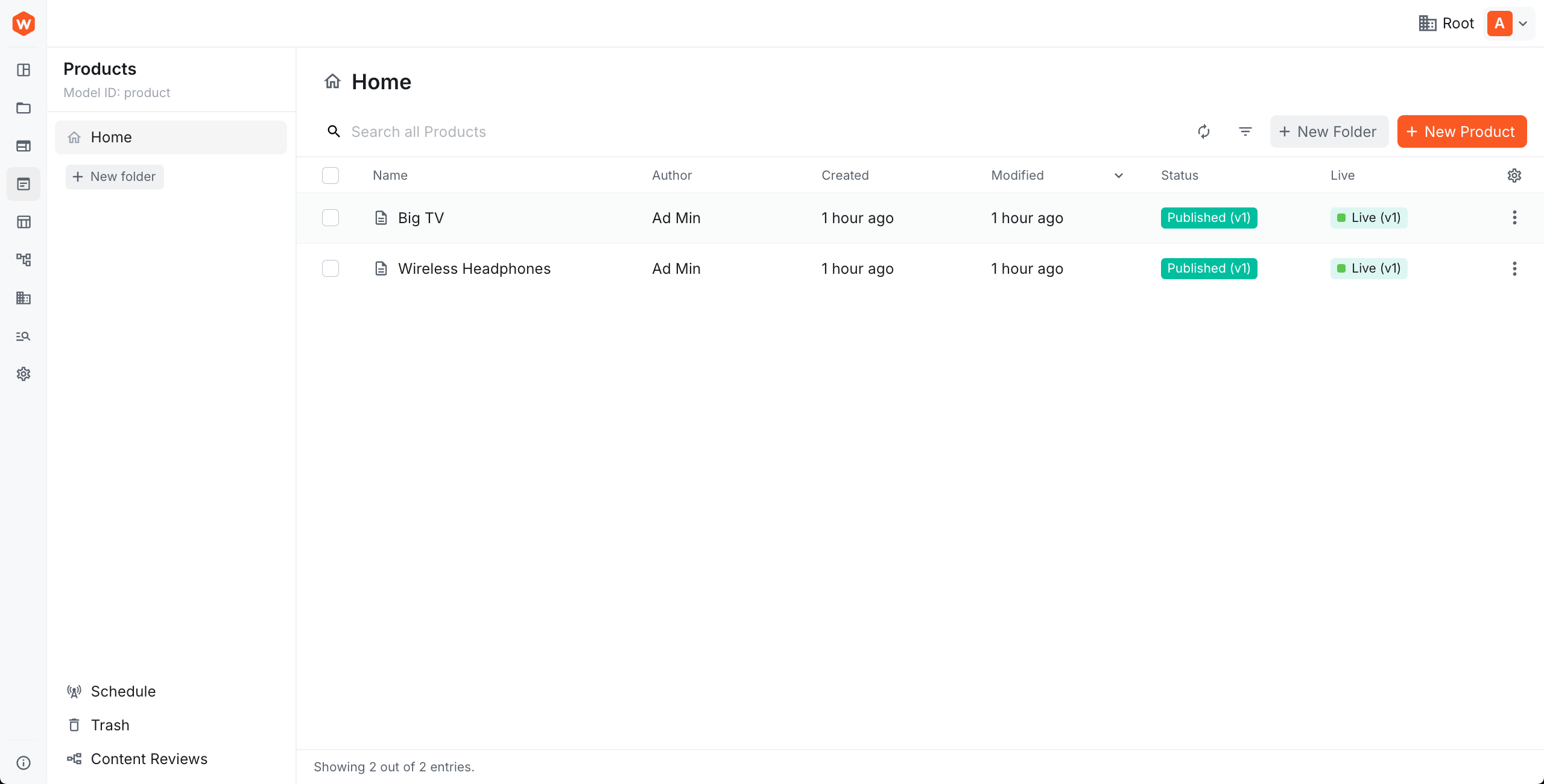The height and width of the screenshot is (784, 1544).
Task: Select the Wireless Headphones row checkbox
Action: click(331, 268)
